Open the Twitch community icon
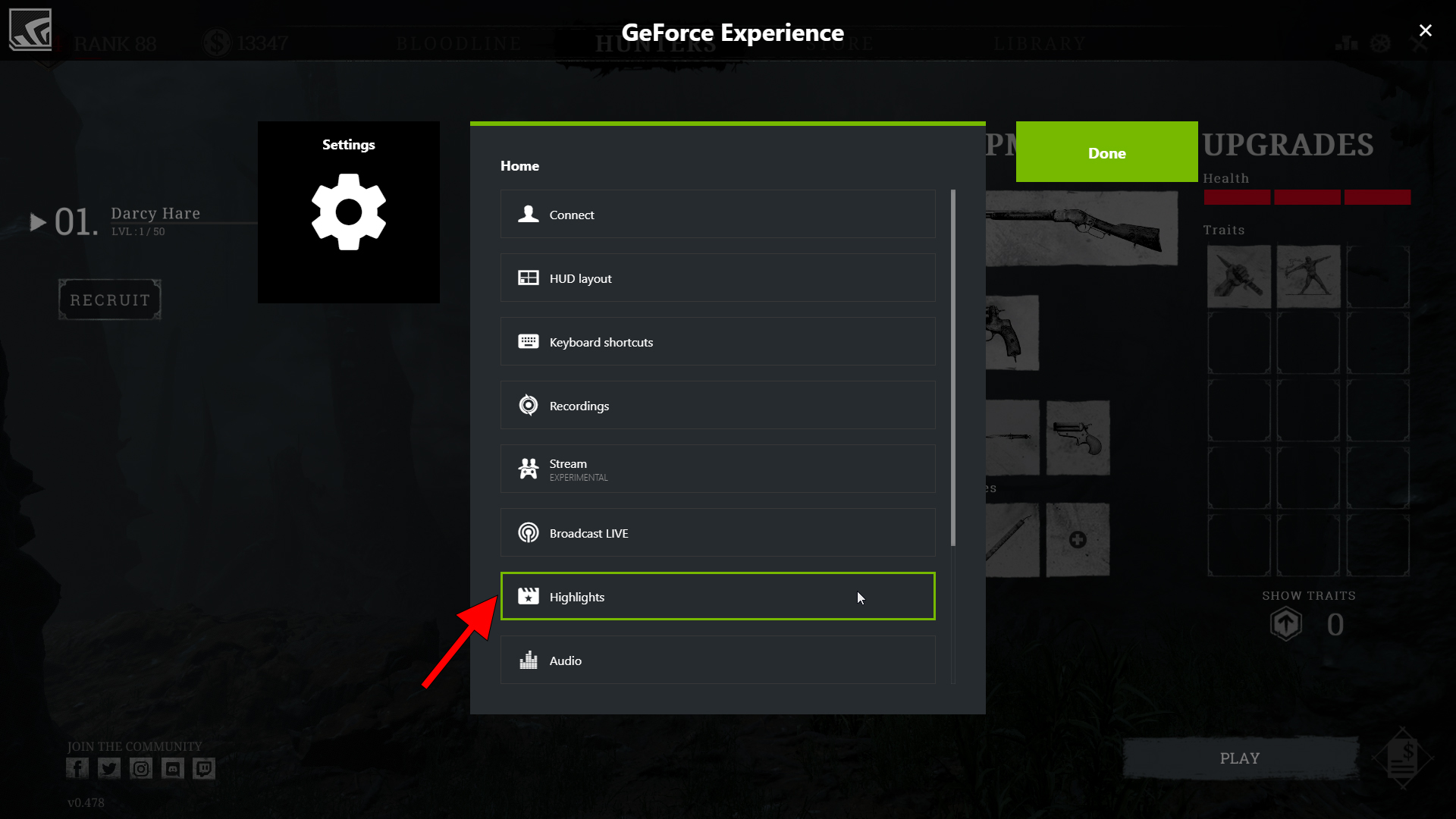The height and width of the screenshot is (819, 1456). click(x=204, y=769)
